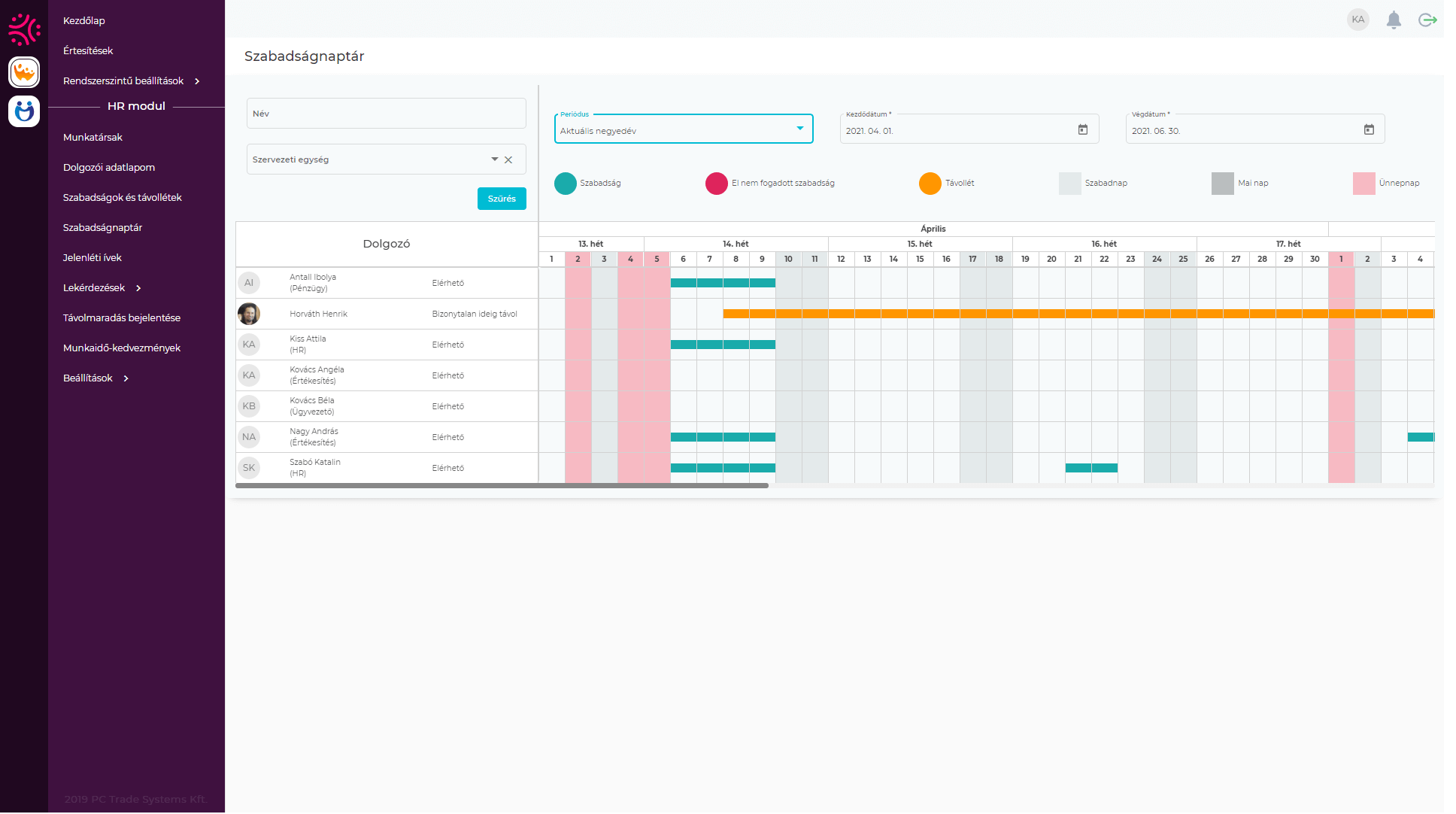Click the pink logo at top left

pyautogui.click(x=24, y=29)
